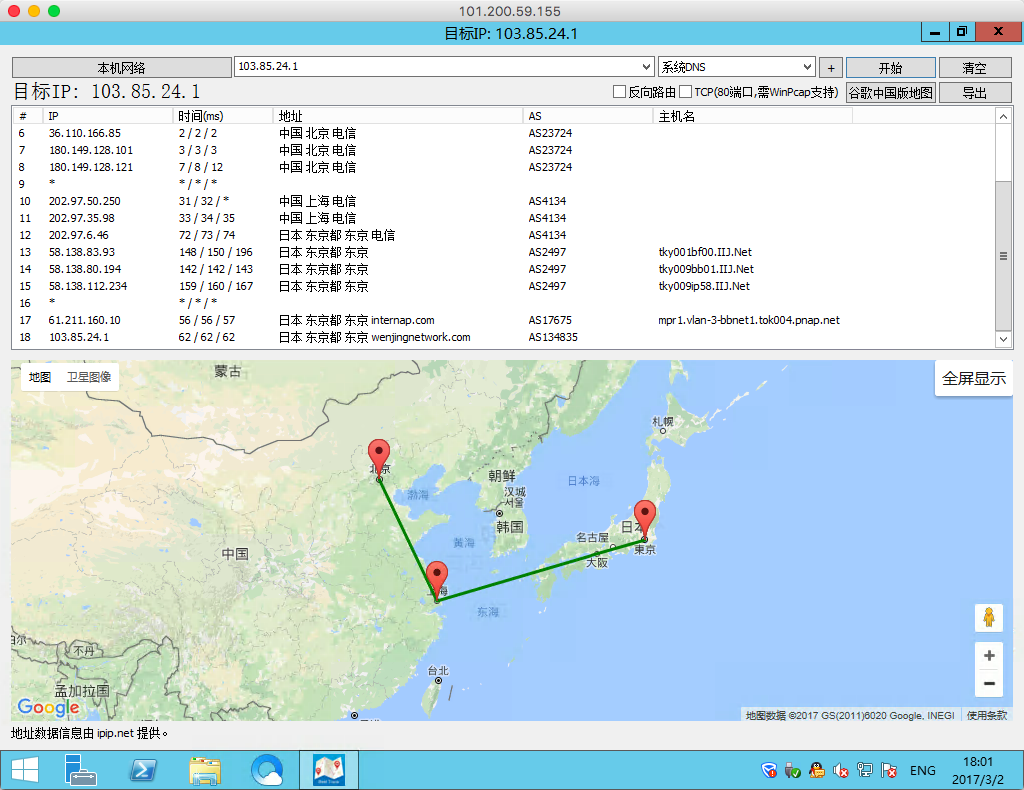Zoom in on the map
This screenshot has height=790, width=1024.
pyautogui.click(x=989, y=656)
